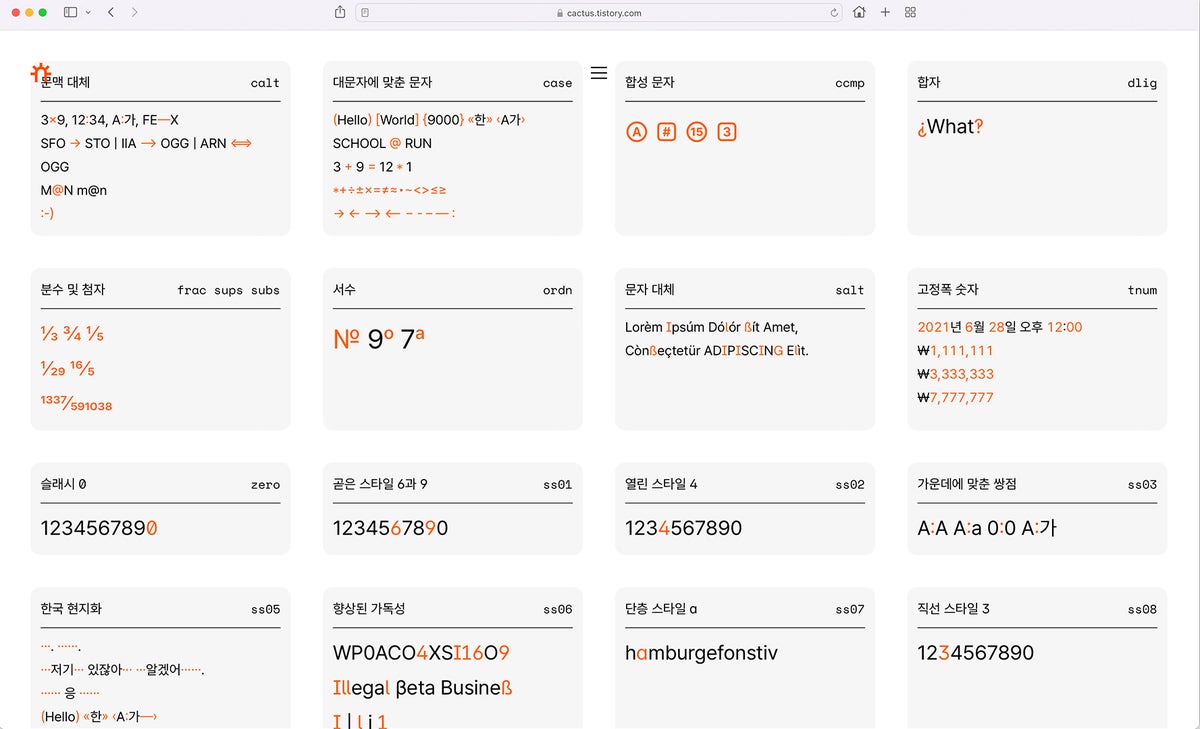Viewport: 1200px width, 729px height.
Task: Open the tab overview grid icon
Action: (909, 13)
